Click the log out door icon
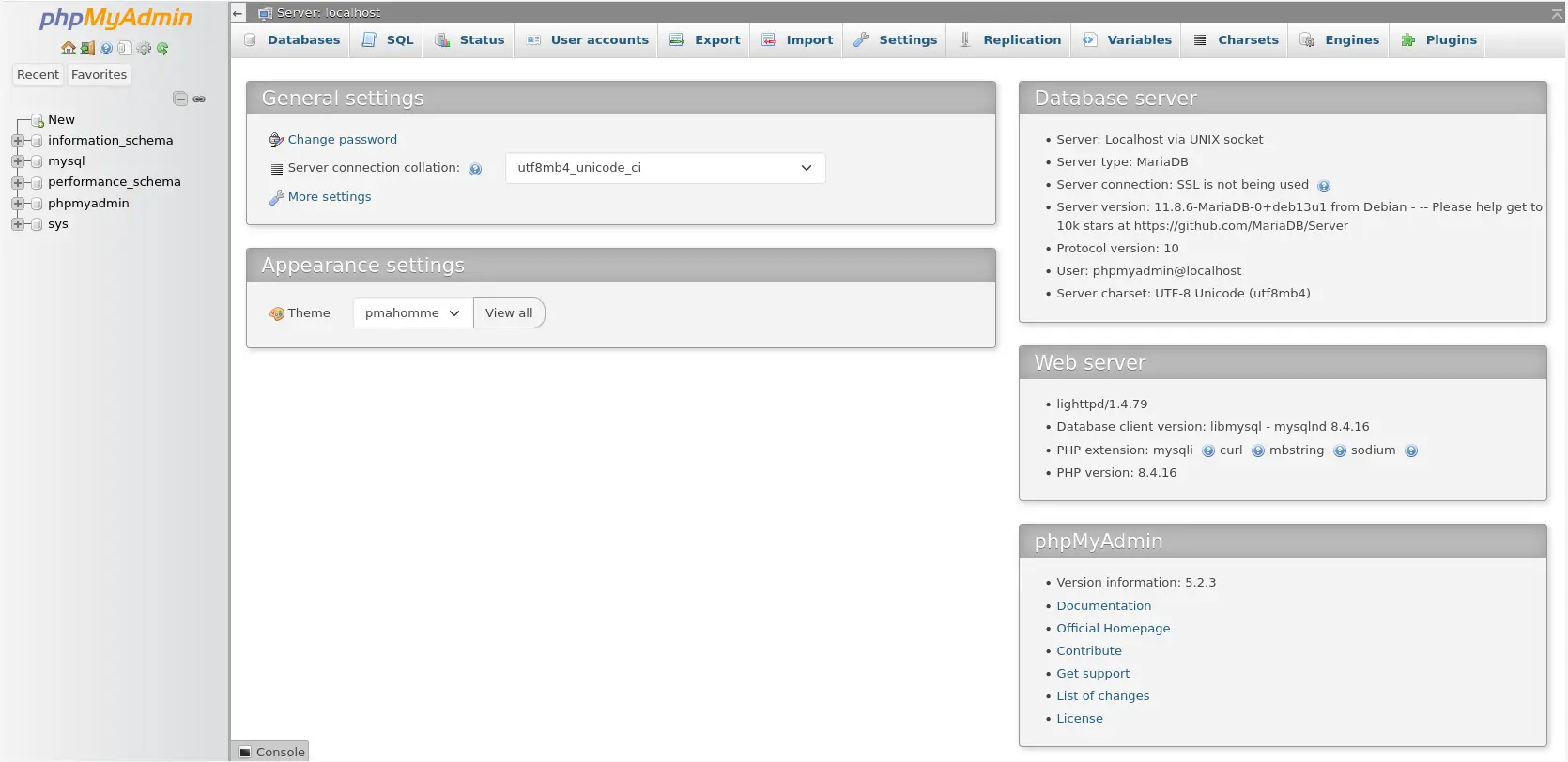This screenshot has width=1568, height=762. (x=87, y=48)
